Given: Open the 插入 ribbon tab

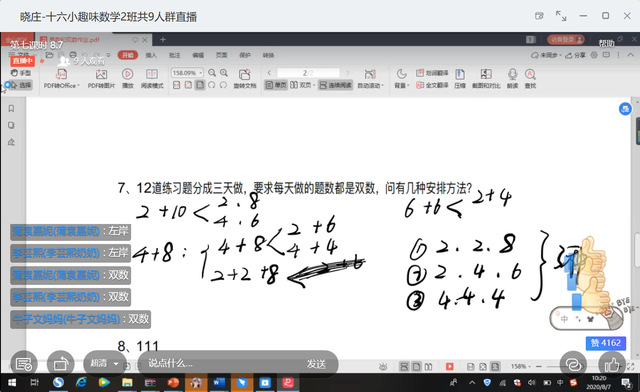Looking at the screenshot, I should coord(151,55).
